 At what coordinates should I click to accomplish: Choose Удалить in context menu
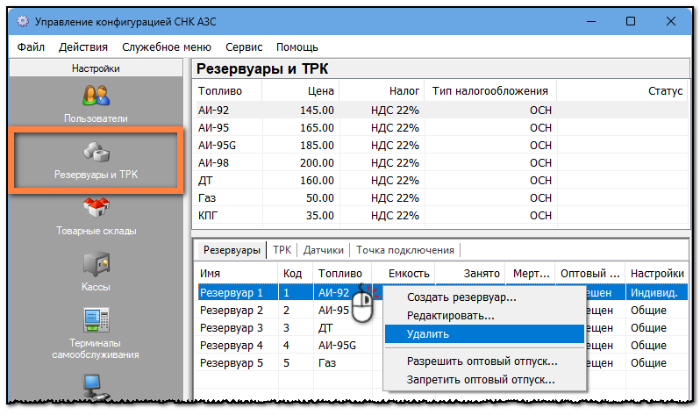[x=484, y=334]
